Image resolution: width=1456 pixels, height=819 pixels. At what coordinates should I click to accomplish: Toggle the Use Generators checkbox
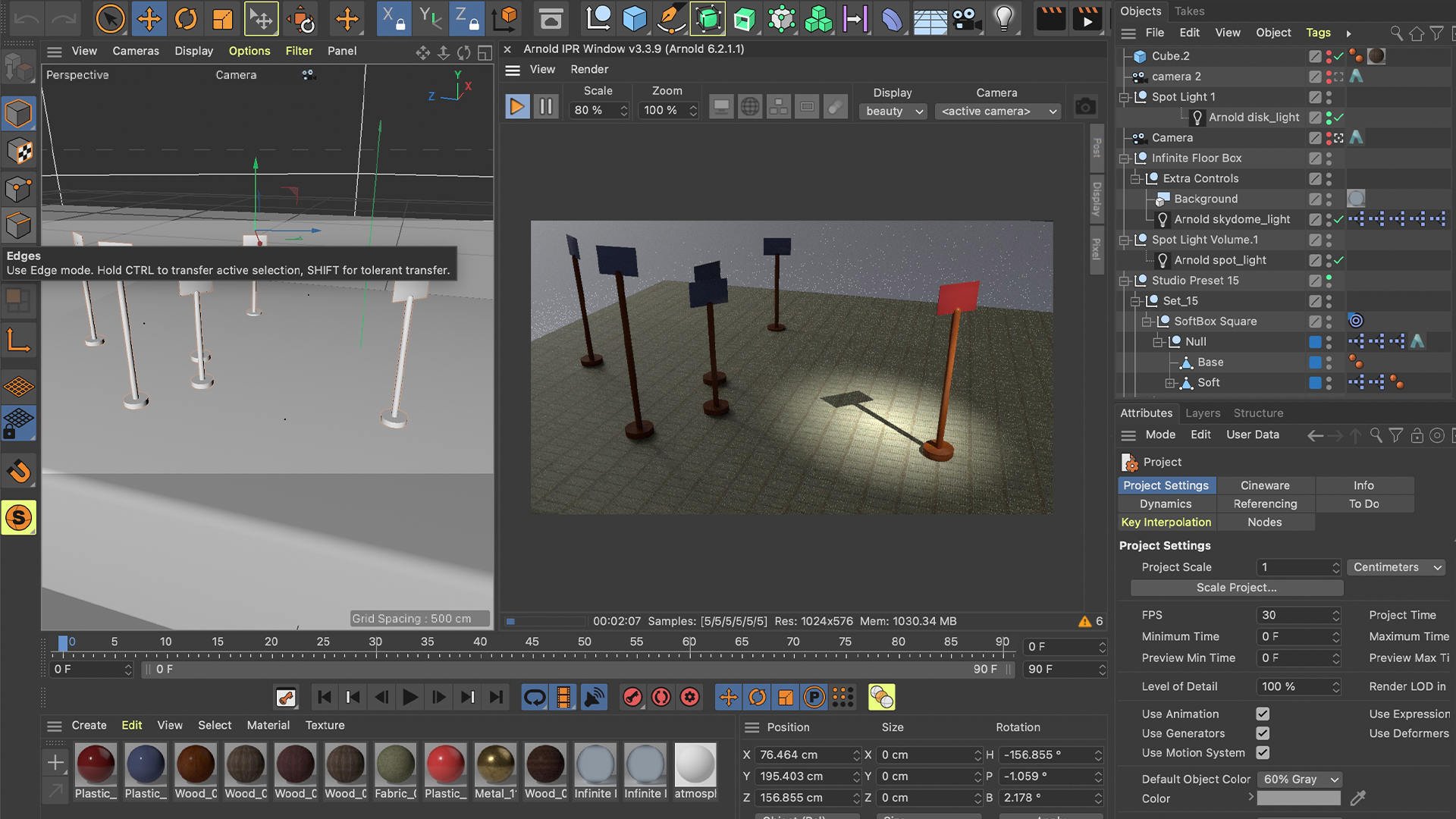(1263, 733)
